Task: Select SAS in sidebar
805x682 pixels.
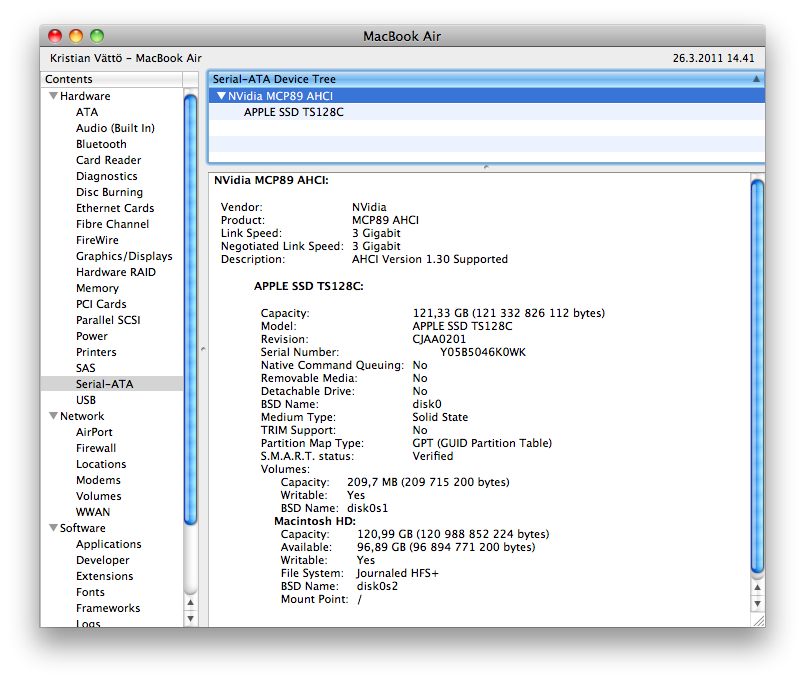Action: tap(86, 368)
